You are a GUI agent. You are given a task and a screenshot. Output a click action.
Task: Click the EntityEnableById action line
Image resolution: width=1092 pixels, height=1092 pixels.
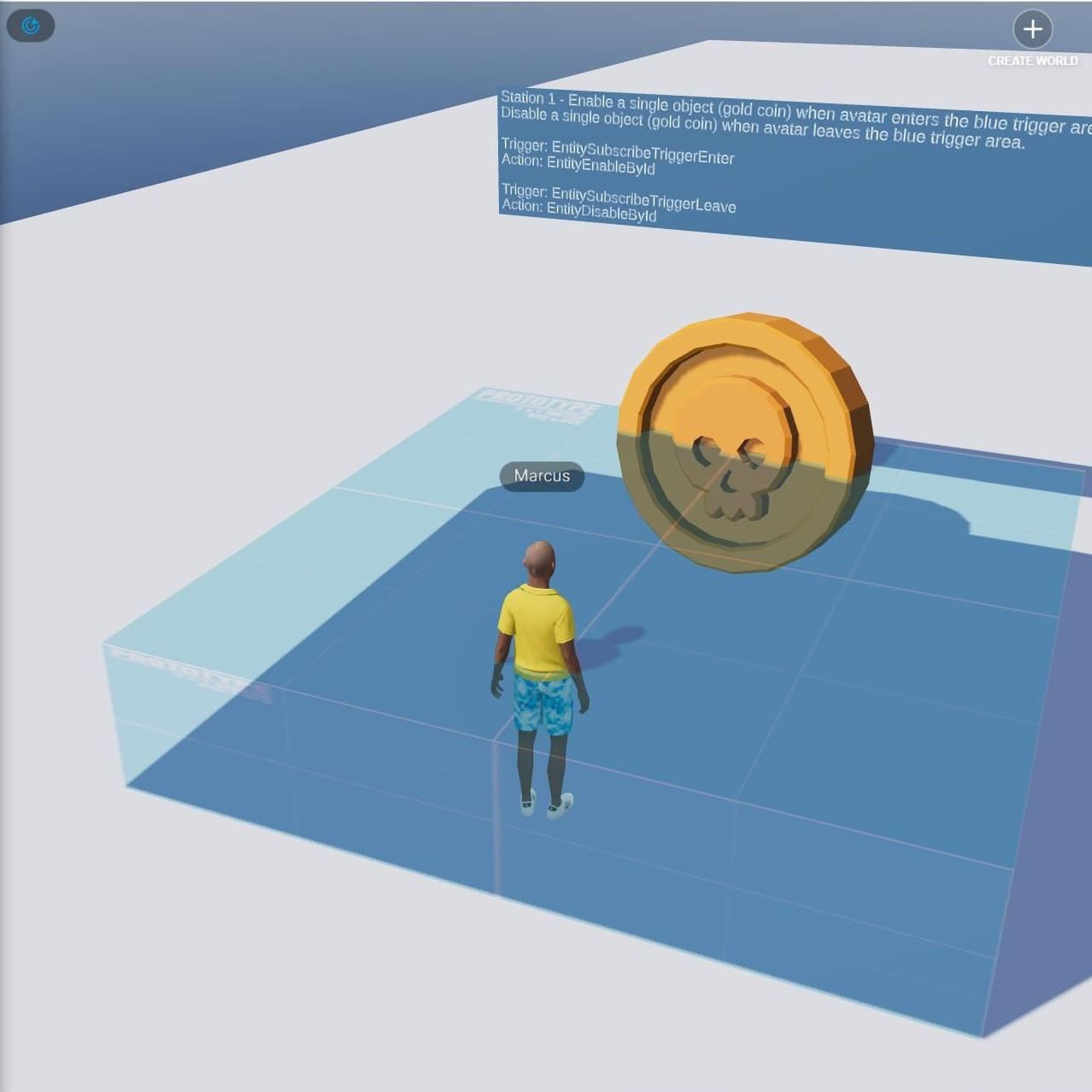578,164
